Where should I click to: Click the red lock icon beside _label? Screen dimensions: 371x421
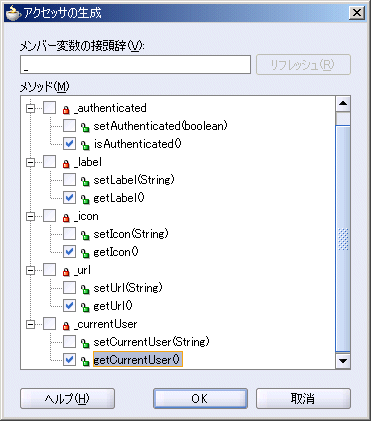pyautogui.click(x=66, y=163)
